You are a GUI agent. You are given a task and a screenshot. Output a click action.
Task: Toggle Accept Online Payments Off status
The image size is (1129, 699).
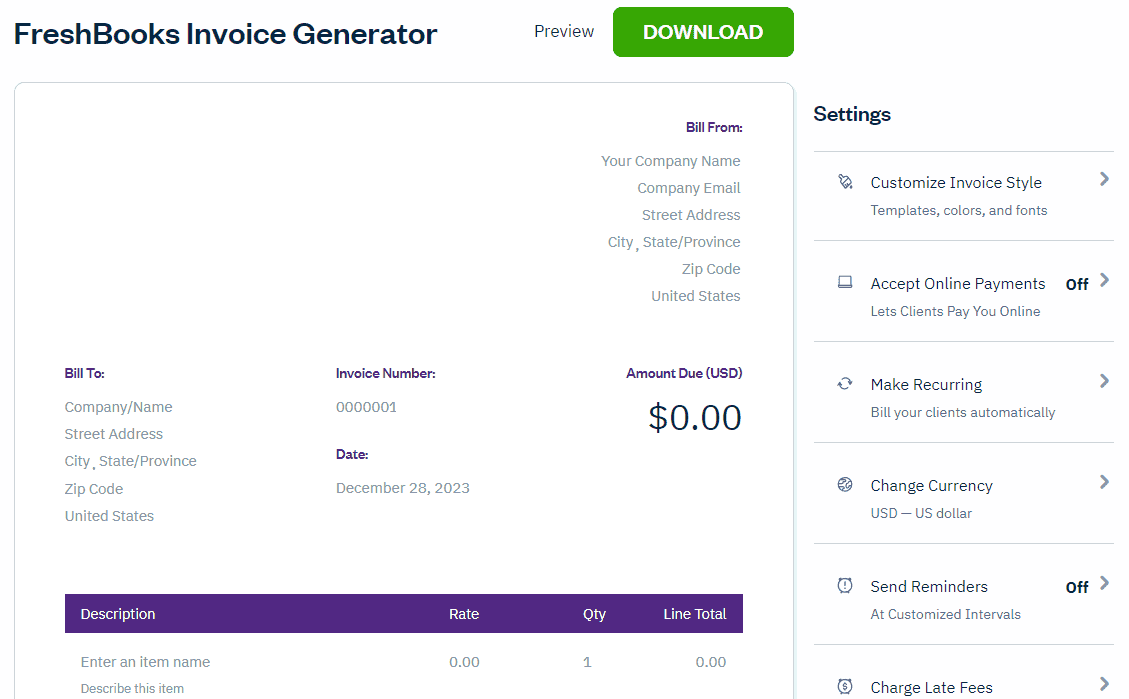(x=1077, y=284)
